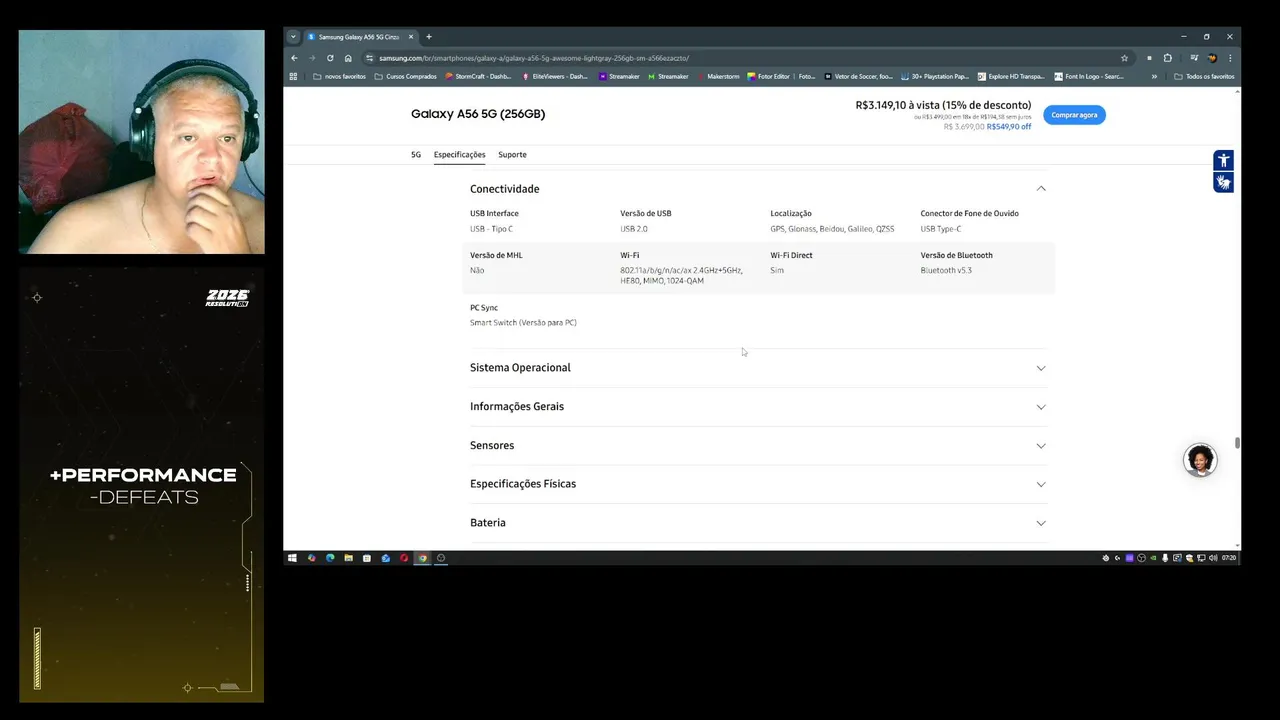This screenshot has height=720, width=1280.
Task: Select the Samsung Galaxy A56 5G browser tab
Action: [x=360, y=37]
